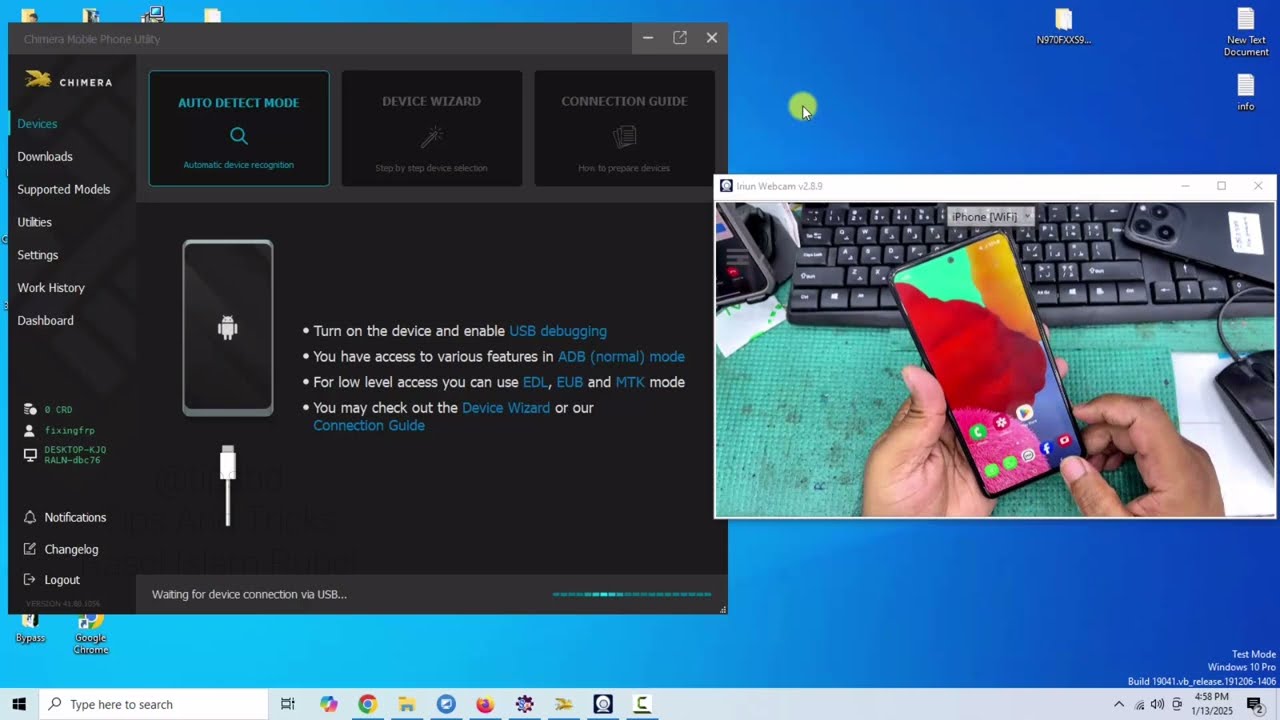Open New Text Document on desktop

[x=1246, y=32]
